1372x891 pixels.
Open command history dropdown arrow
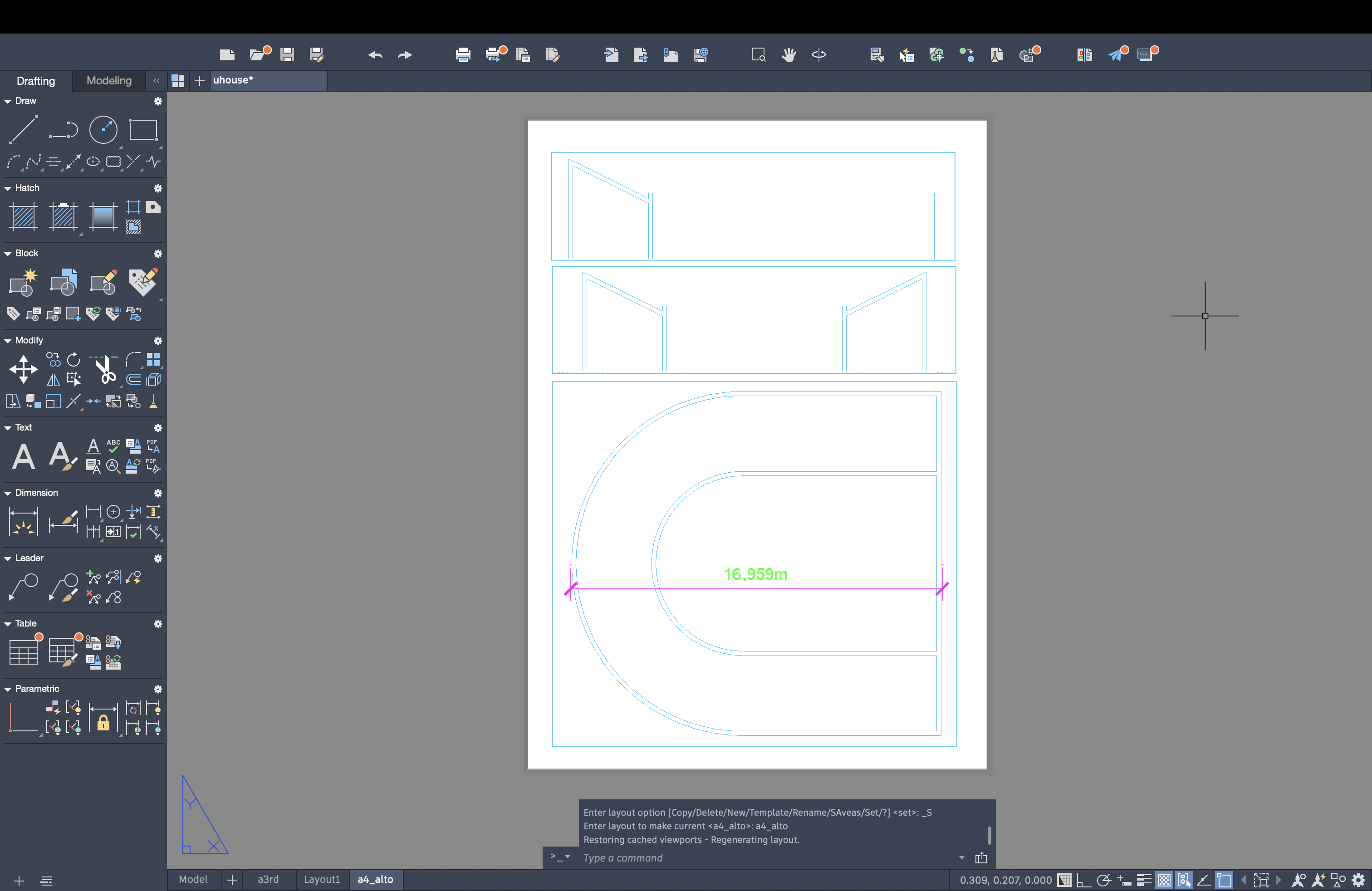(961, 857)
